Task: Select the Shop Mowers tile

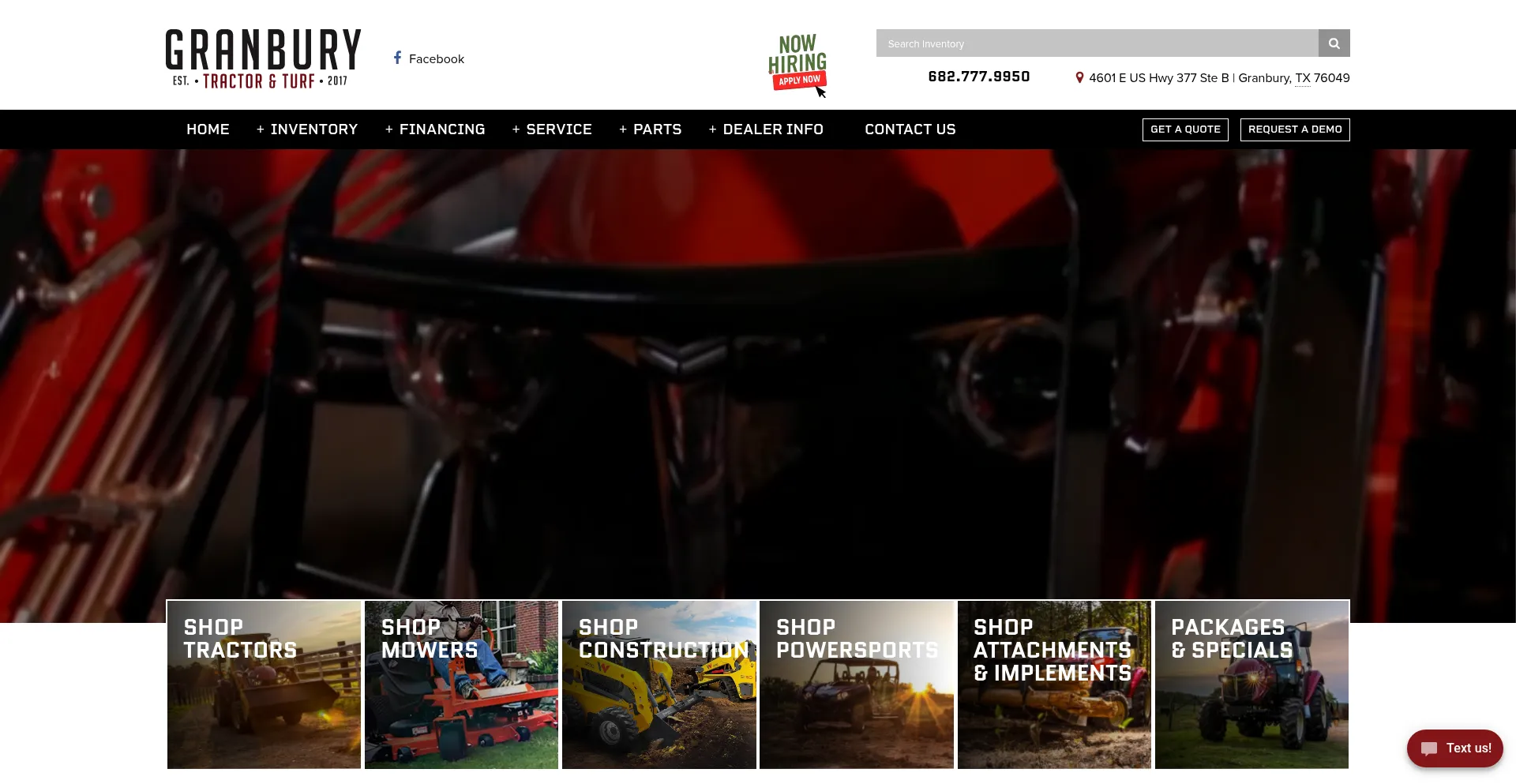Action: (462, 685)
